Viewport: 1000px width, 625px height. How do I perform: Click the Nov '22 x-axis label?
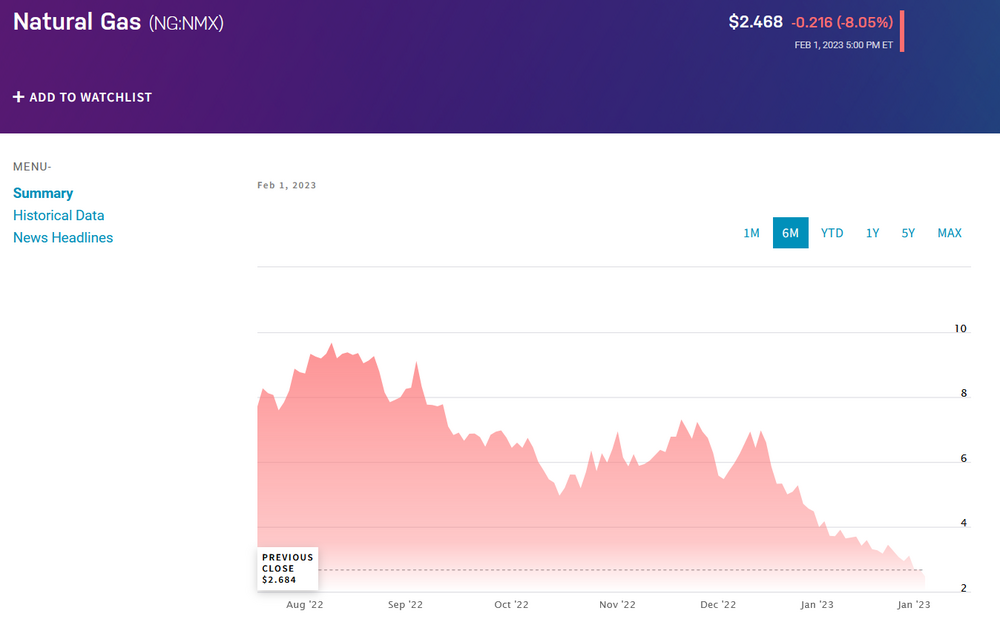[x=617, y=604]
